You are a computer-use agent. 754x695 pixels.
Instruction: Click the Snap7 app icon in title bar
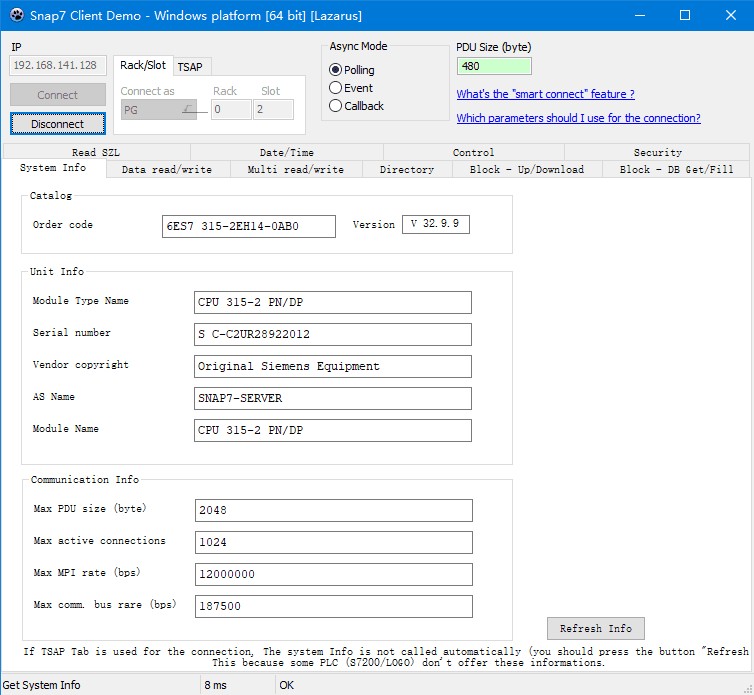click(x=14, y=15)
